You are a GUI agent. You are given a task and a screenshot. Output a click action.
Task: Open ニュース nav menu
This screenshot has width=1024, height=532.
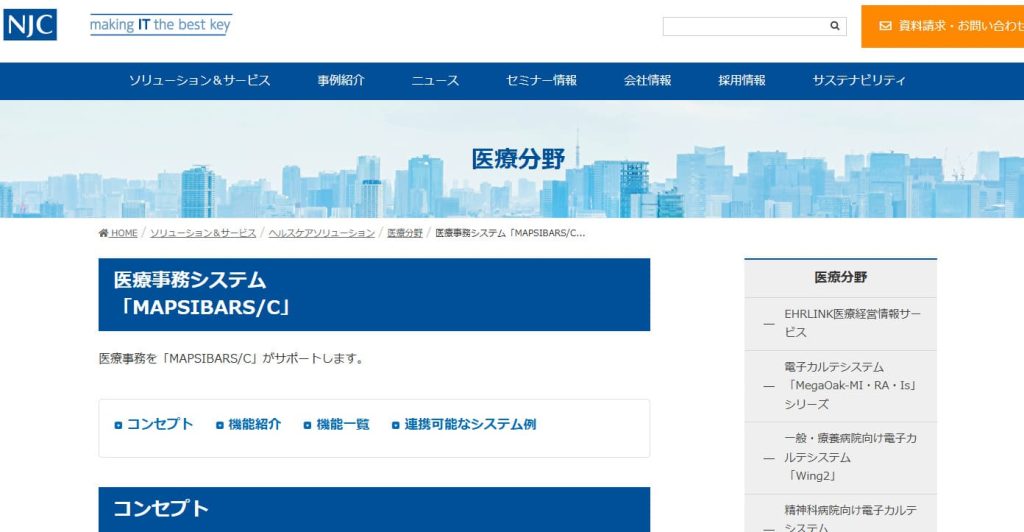click(435, 81)
